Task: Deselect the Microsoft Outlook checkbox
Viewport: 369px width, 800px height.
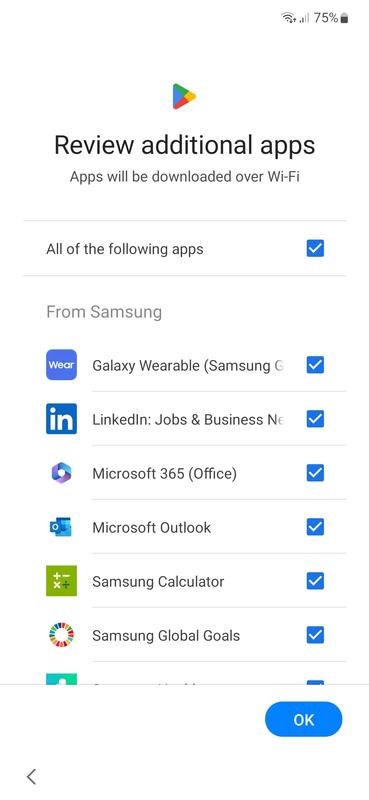Action: click(315, 527)
